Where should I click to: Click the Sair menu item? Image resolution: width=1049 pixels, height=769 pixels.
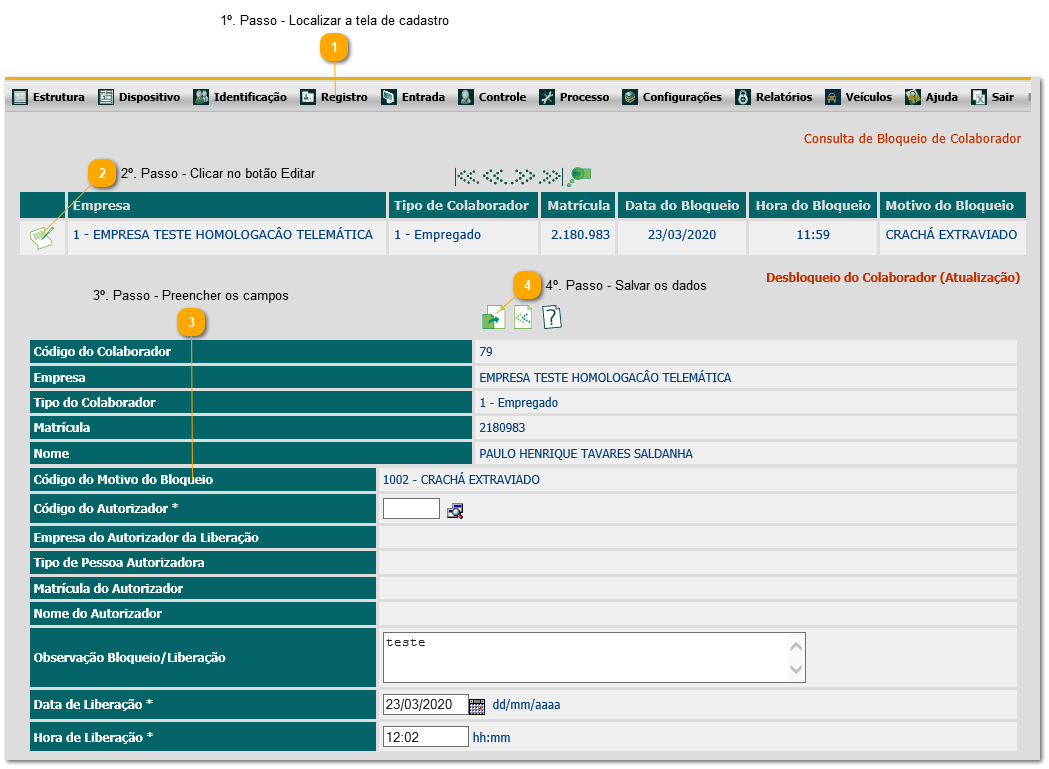[x=993, y=97]
